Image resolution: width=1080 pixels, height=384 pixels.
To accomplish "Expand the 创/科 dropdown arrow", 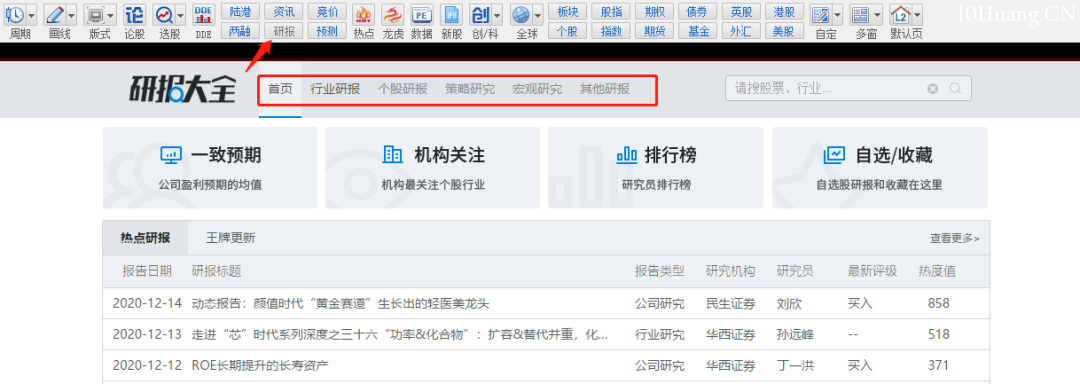I will pos(497,14).
